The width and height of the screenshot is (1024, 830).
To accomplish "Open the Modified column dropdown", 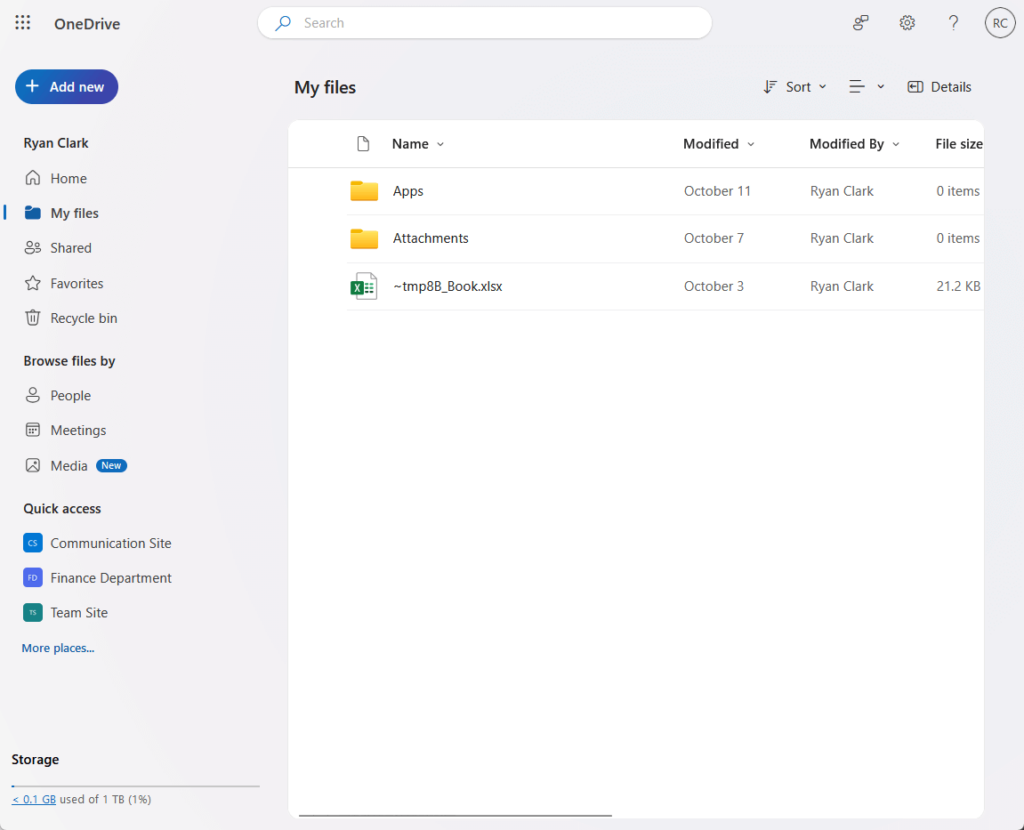I will 750,144.
